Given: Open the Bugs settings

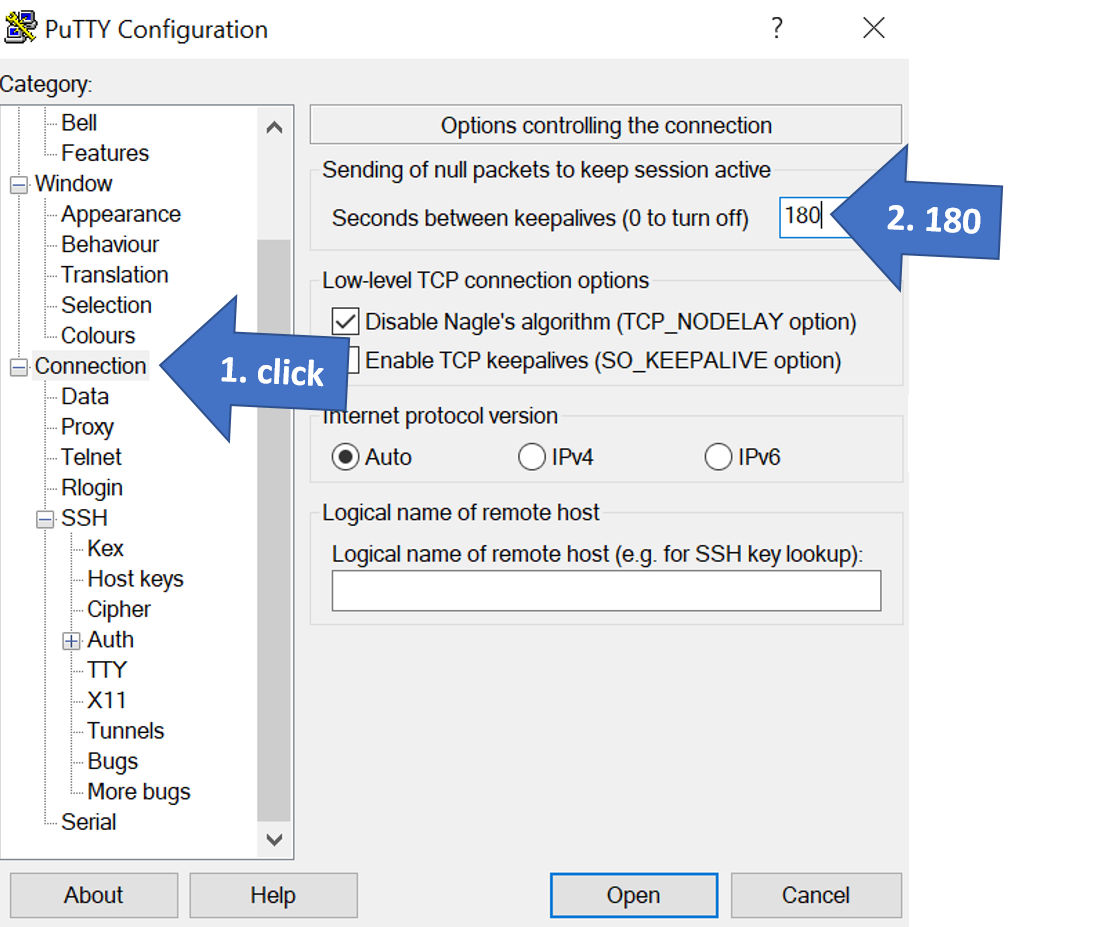Looking at the screenshot, I should 113,762.
